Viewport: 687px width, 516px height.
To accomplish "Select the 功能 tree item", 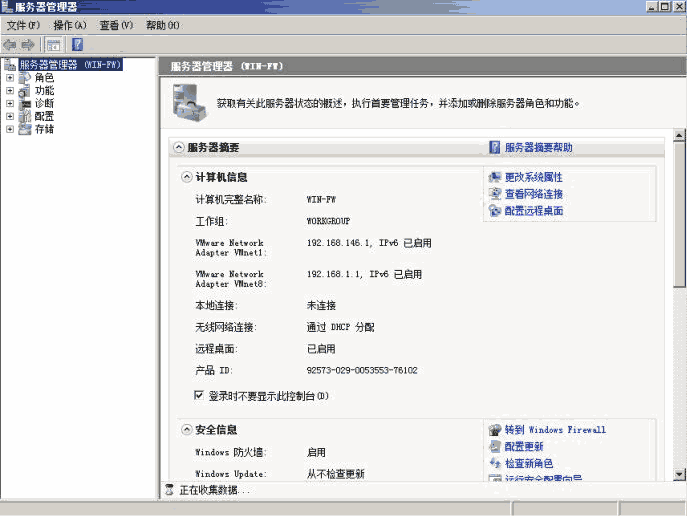I will pyautogui.click(x=44, y=91).
